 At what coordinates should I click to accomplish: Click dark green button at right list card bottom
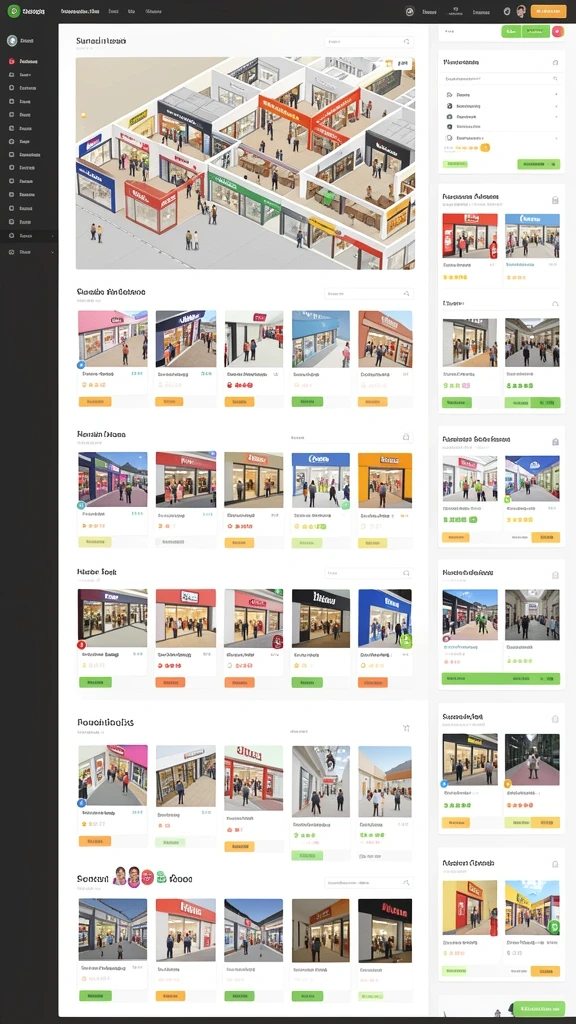point(539,165)
